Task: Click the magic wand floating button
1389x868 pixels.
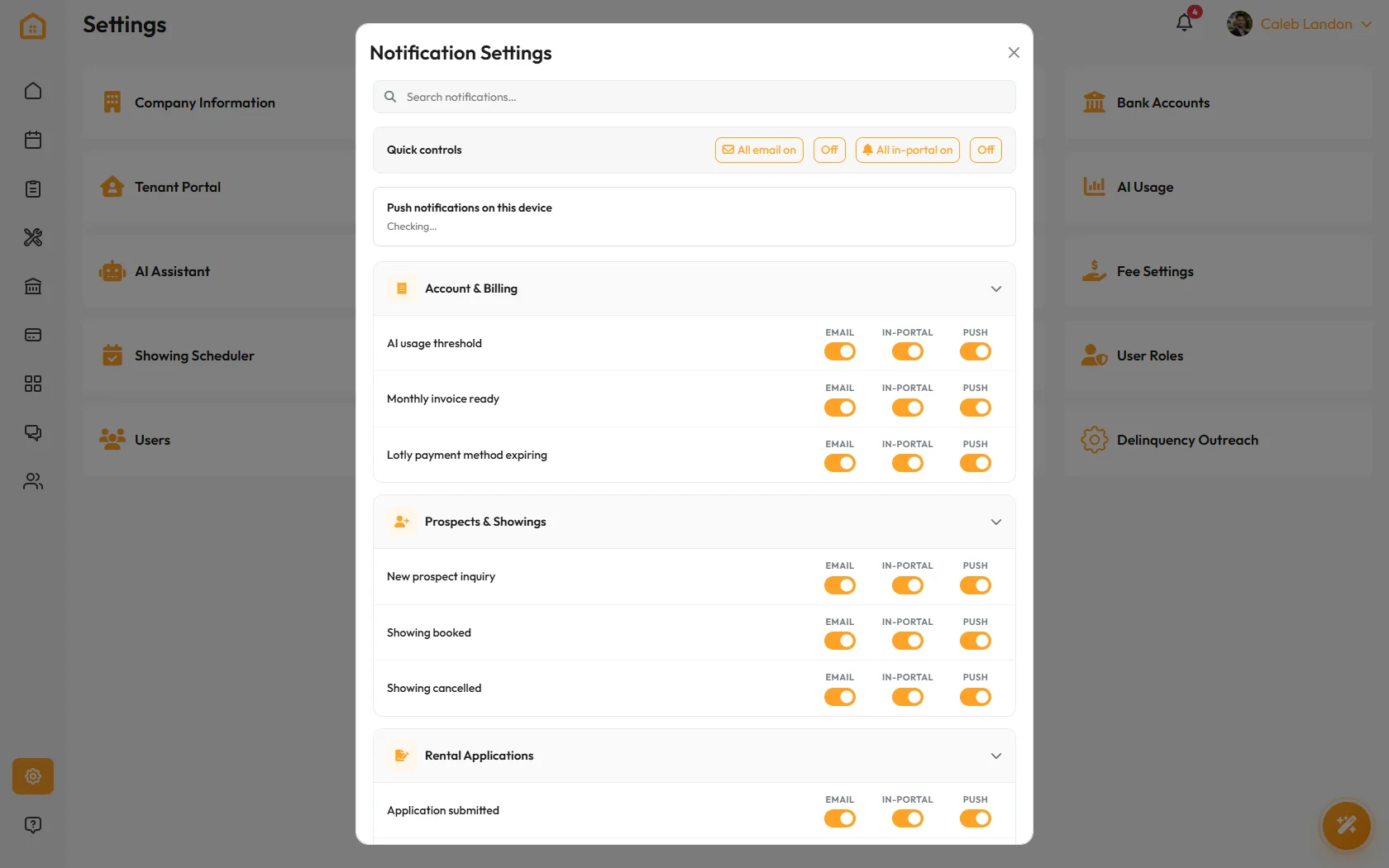Action: click(1346, 825)
